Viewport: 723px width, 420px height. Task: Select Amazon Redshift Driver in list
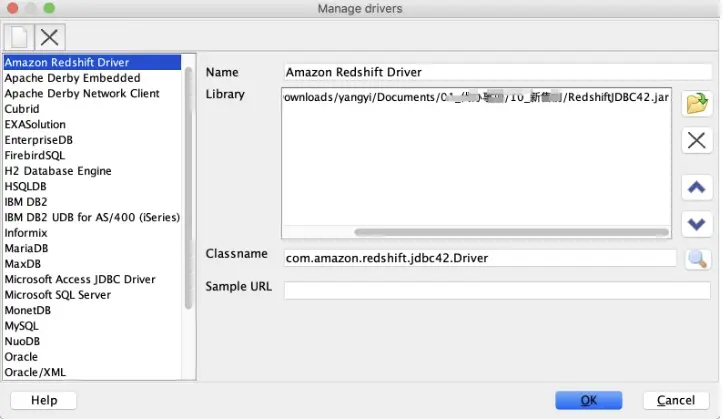(x=92, y=62)
